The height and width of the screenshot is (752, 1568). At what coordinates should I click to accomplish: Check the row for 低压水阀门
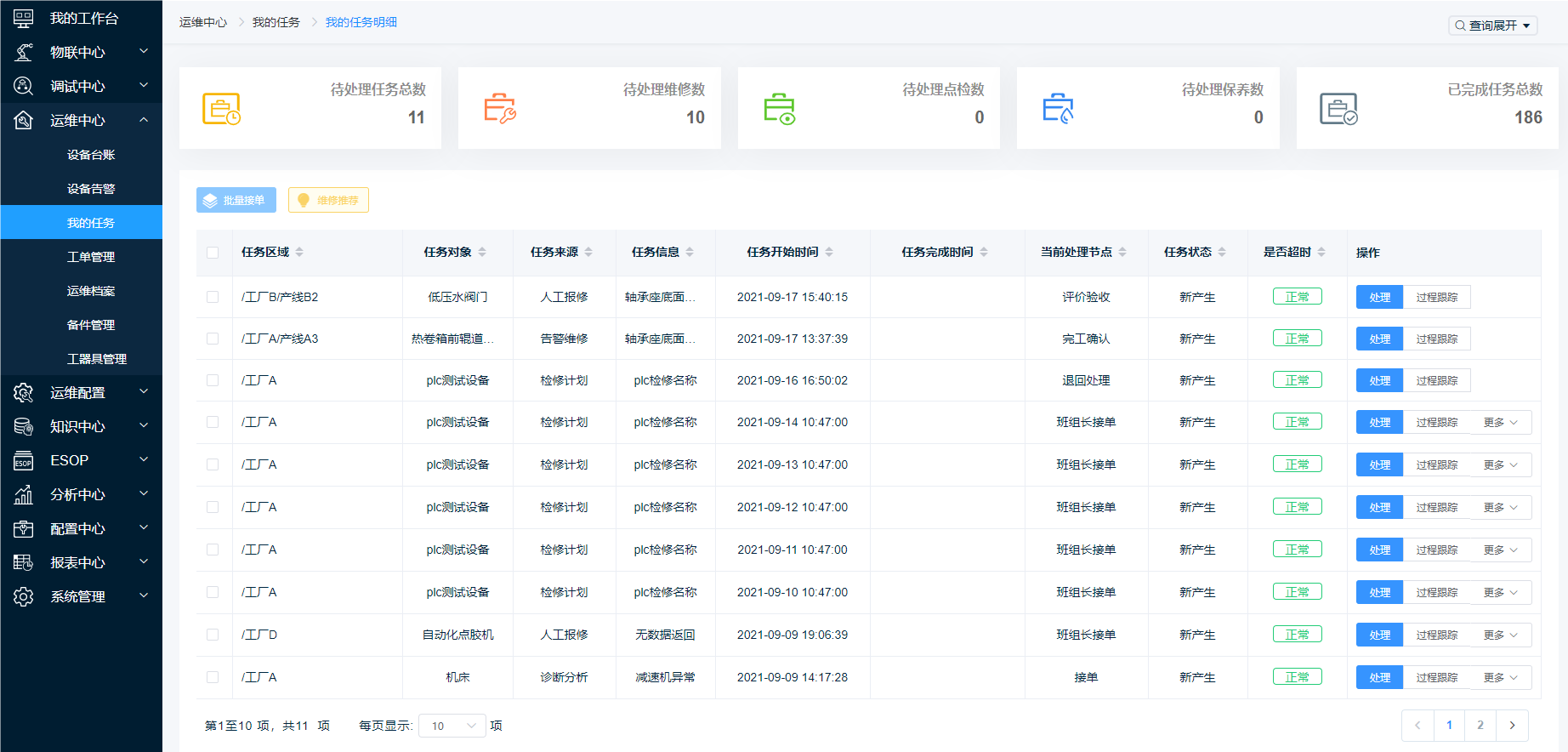[x=213, y=297]
